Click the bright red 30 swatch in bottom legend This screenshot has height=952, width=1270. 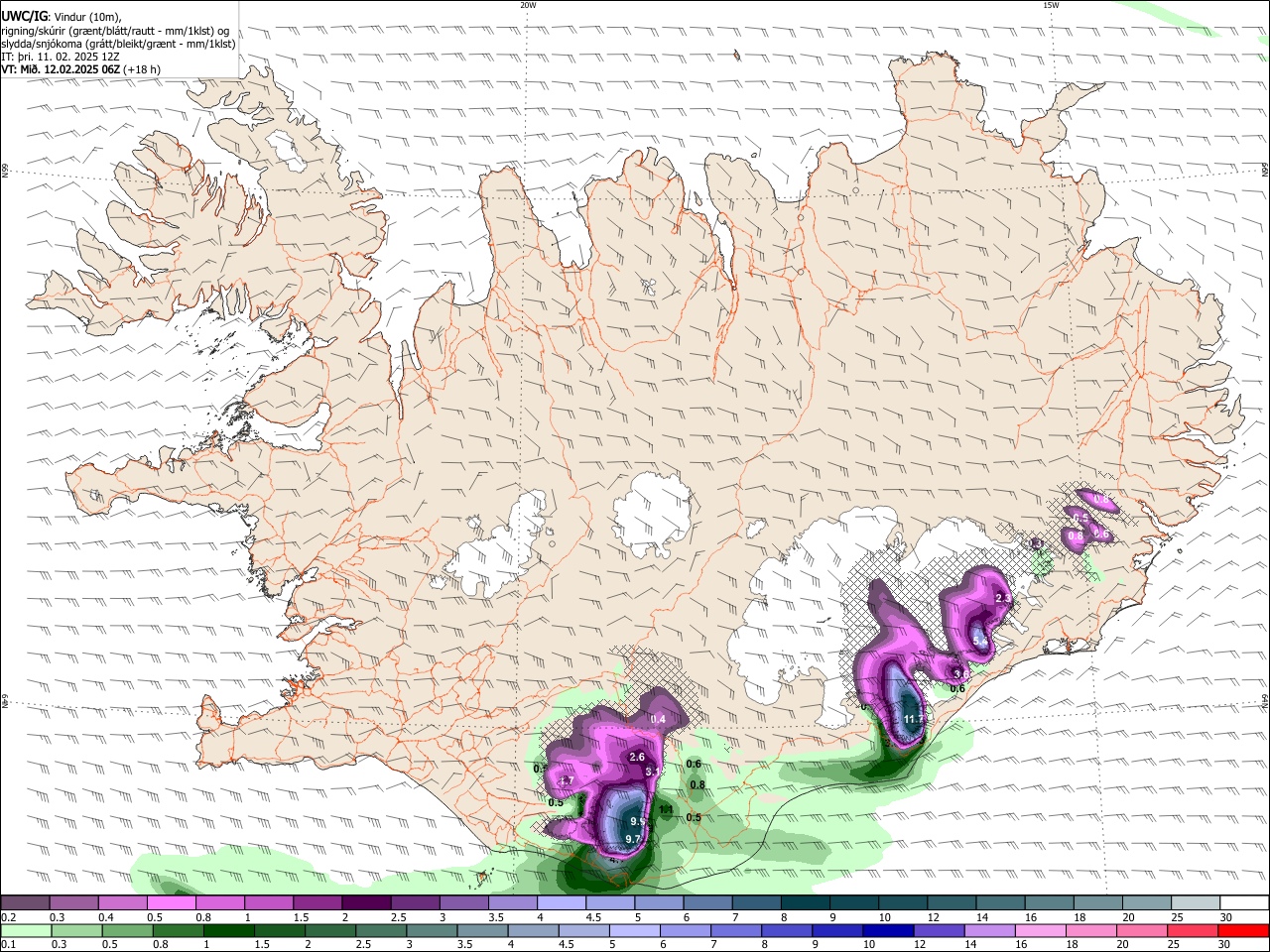tap(1244, 930)
